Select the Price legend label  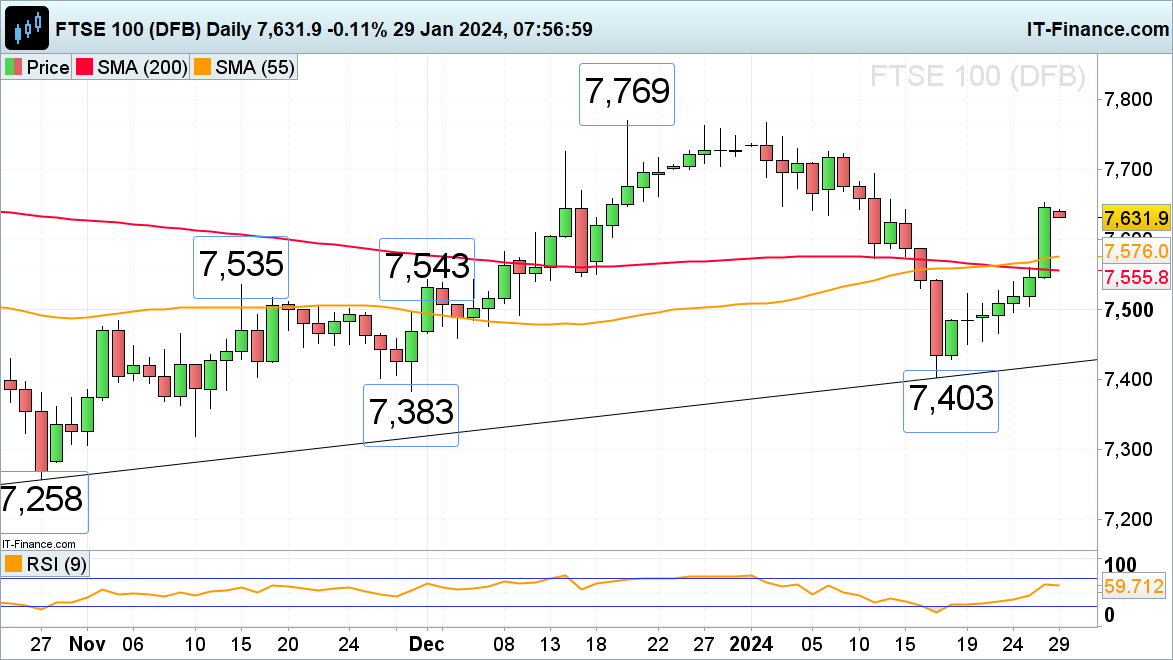48,67
